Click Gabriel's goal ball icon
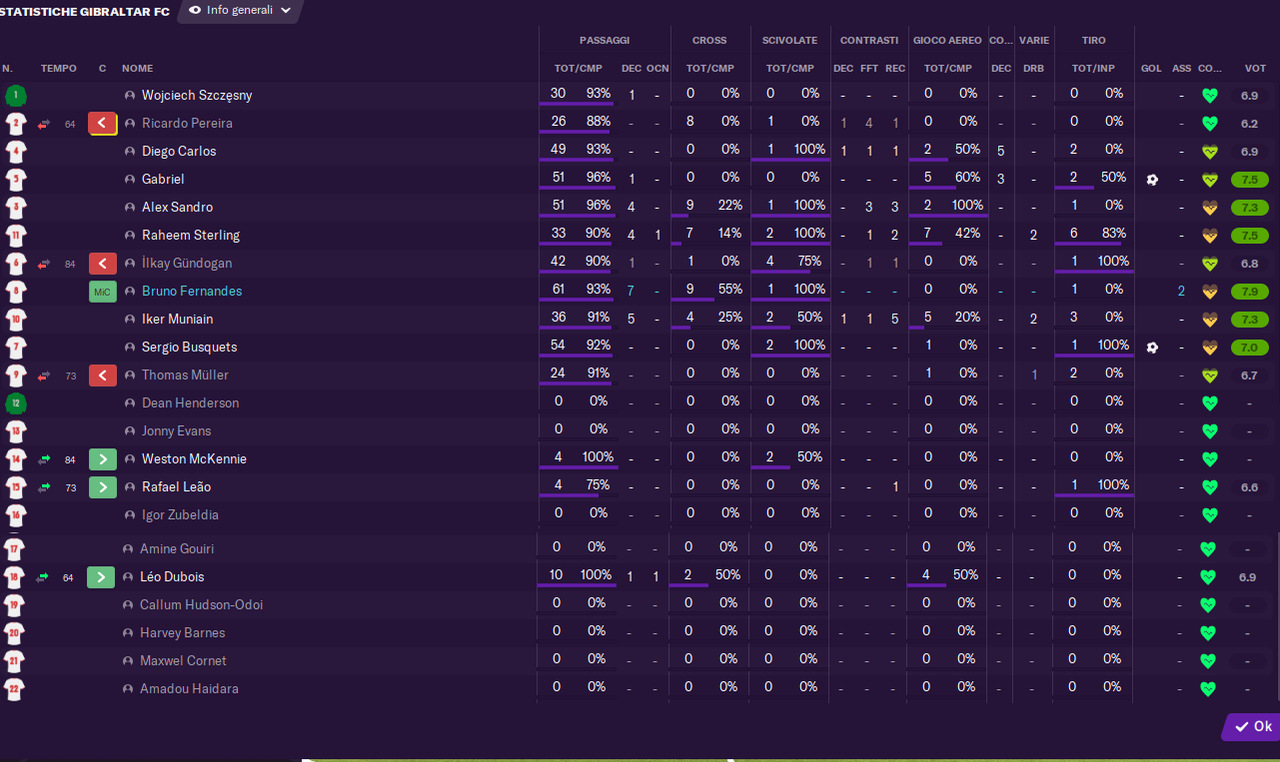Screen dimensions: 1280x762 pyautogui.click(x=1152, y=180)
